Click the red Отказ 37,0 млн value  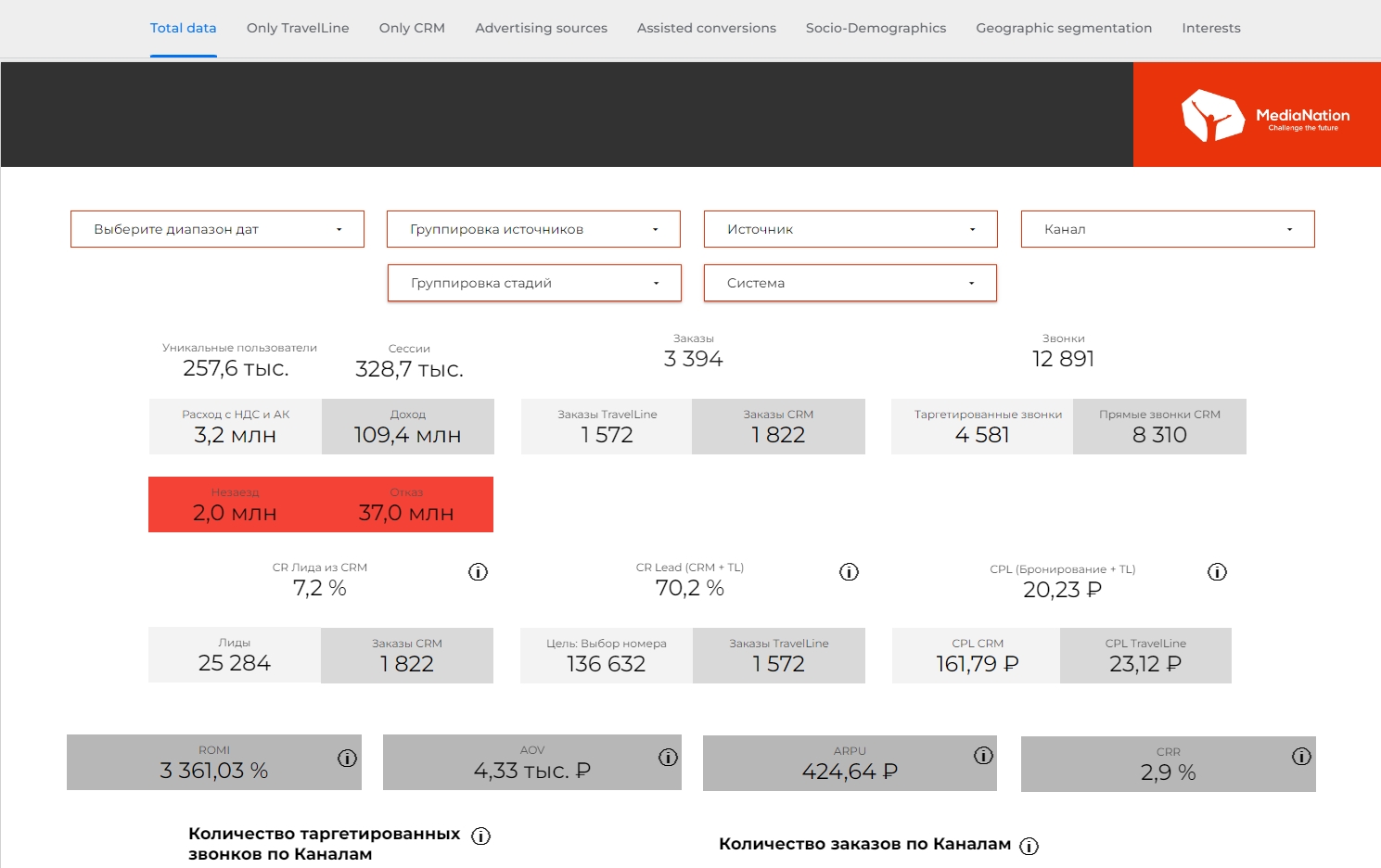pyautogui.click(x=406, y=513)
